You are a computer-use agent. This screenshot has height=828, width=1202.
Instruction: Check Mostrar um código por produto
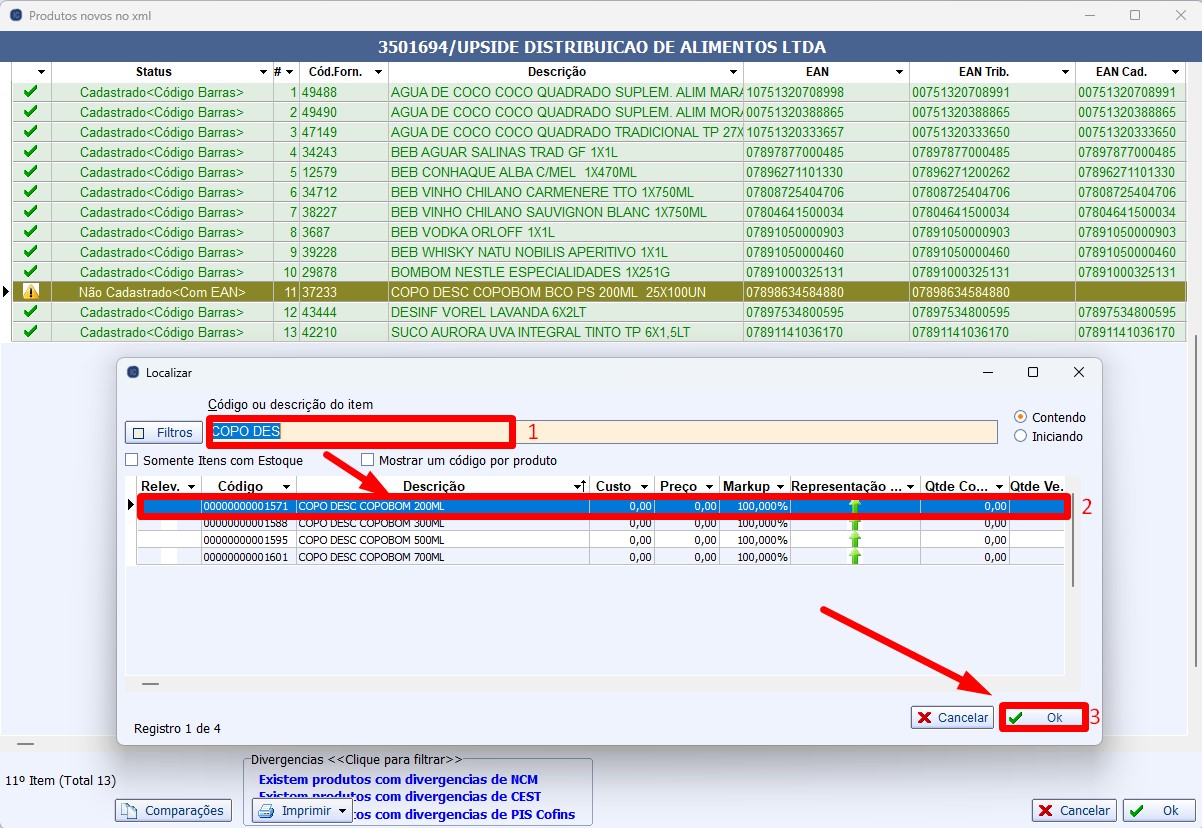coord(367,461)
